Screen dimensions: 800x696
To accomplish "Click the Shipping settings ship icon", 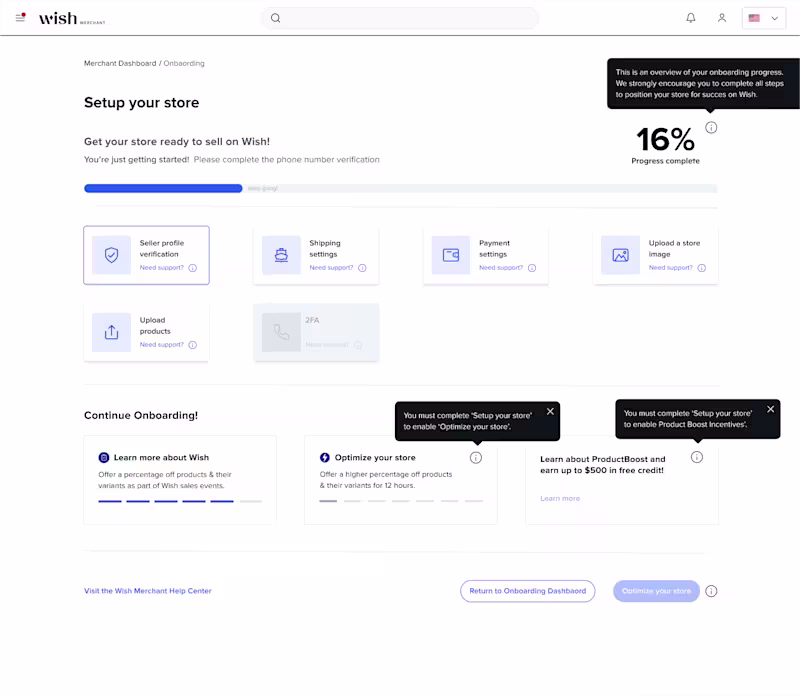I will pyautogui.click(x=281, y=255).
